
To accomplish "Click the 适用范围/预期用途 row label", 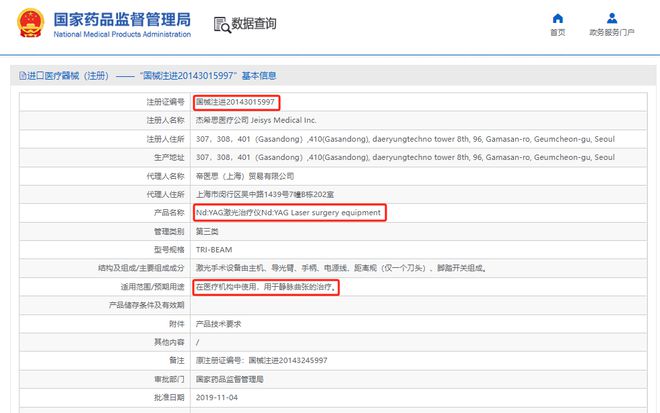I will coord(152,287).
